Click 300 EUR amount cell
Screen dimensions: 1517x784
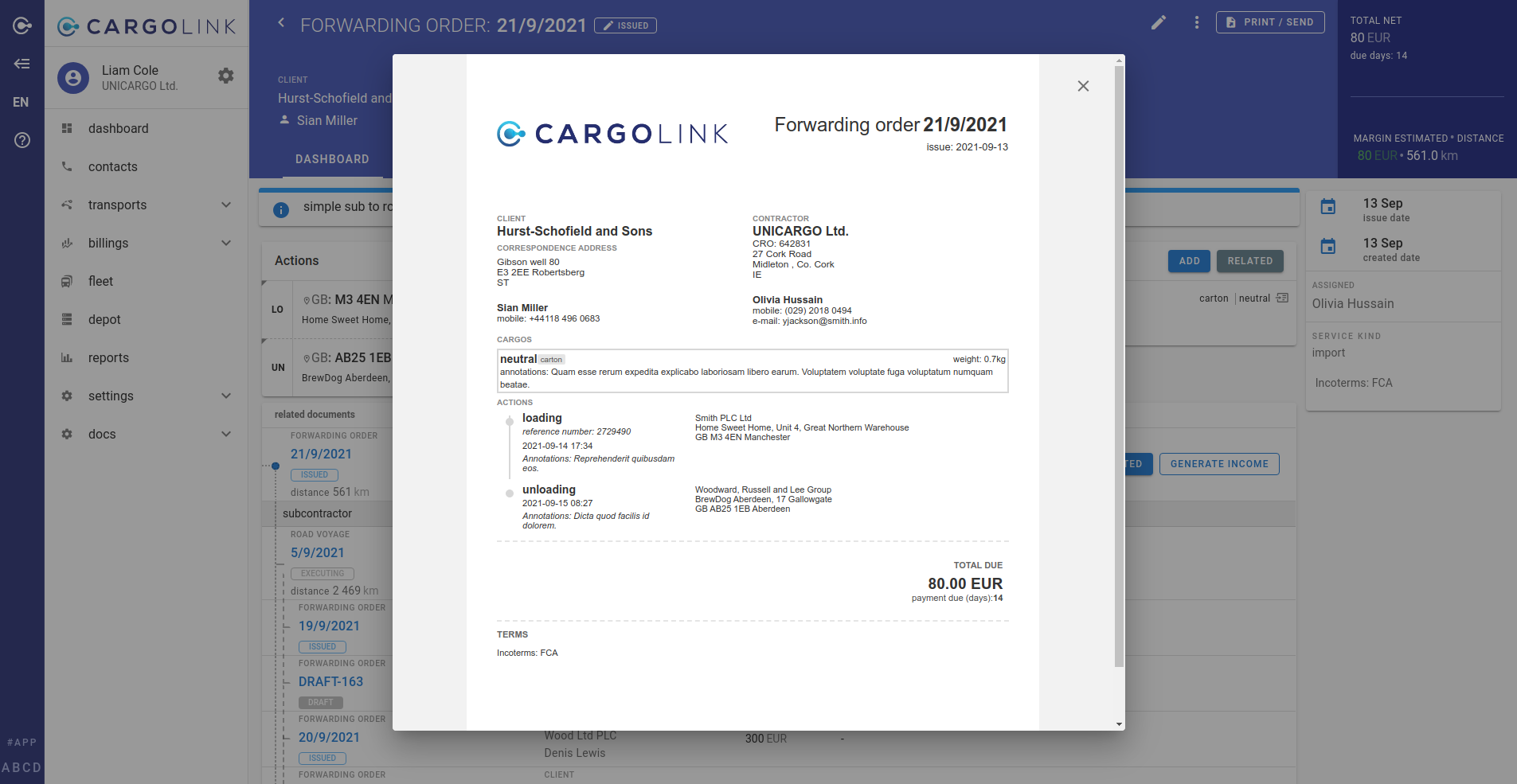(x=766, y=739)
